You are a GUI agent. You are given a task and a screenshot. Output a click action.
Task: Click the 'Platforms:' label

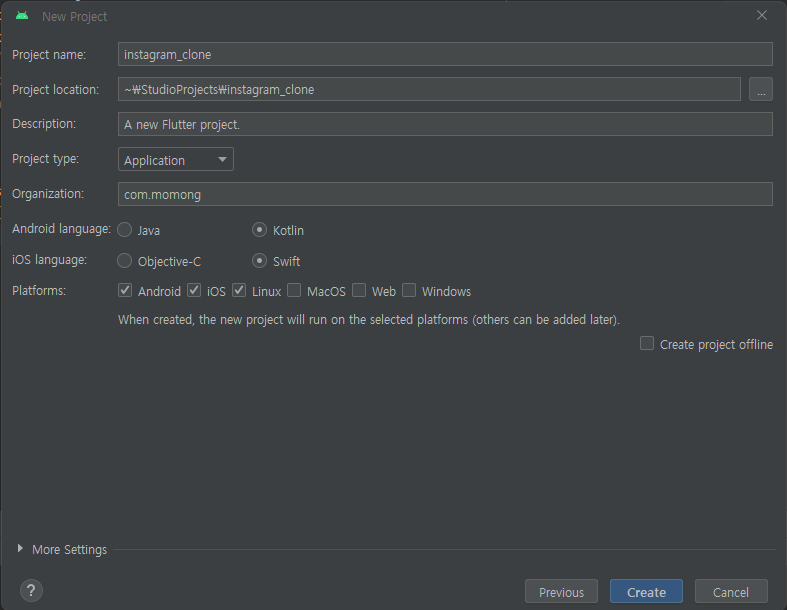[x=39, y=291]
